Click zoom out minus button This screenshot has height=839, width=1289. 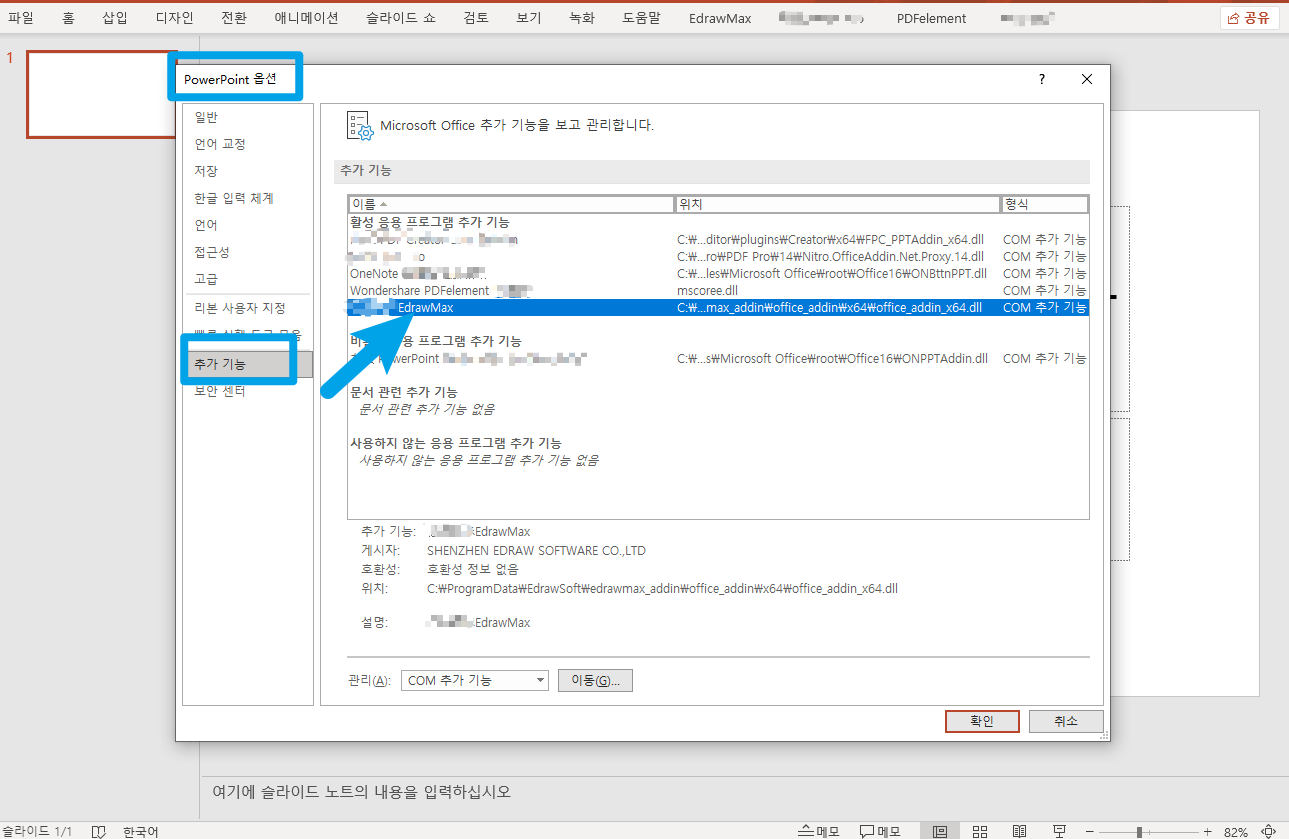[x=1088, y=831]
